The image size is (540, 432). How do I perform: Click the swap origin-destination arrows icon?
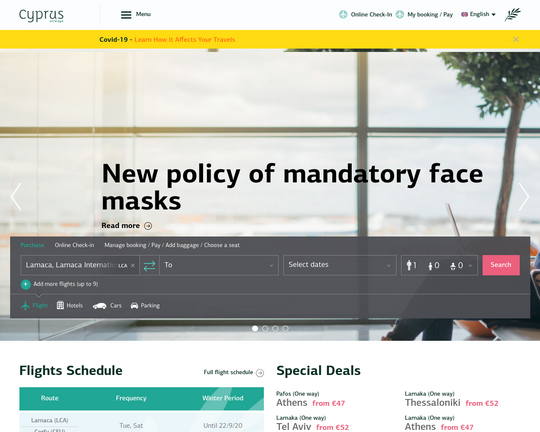point(149,266)
